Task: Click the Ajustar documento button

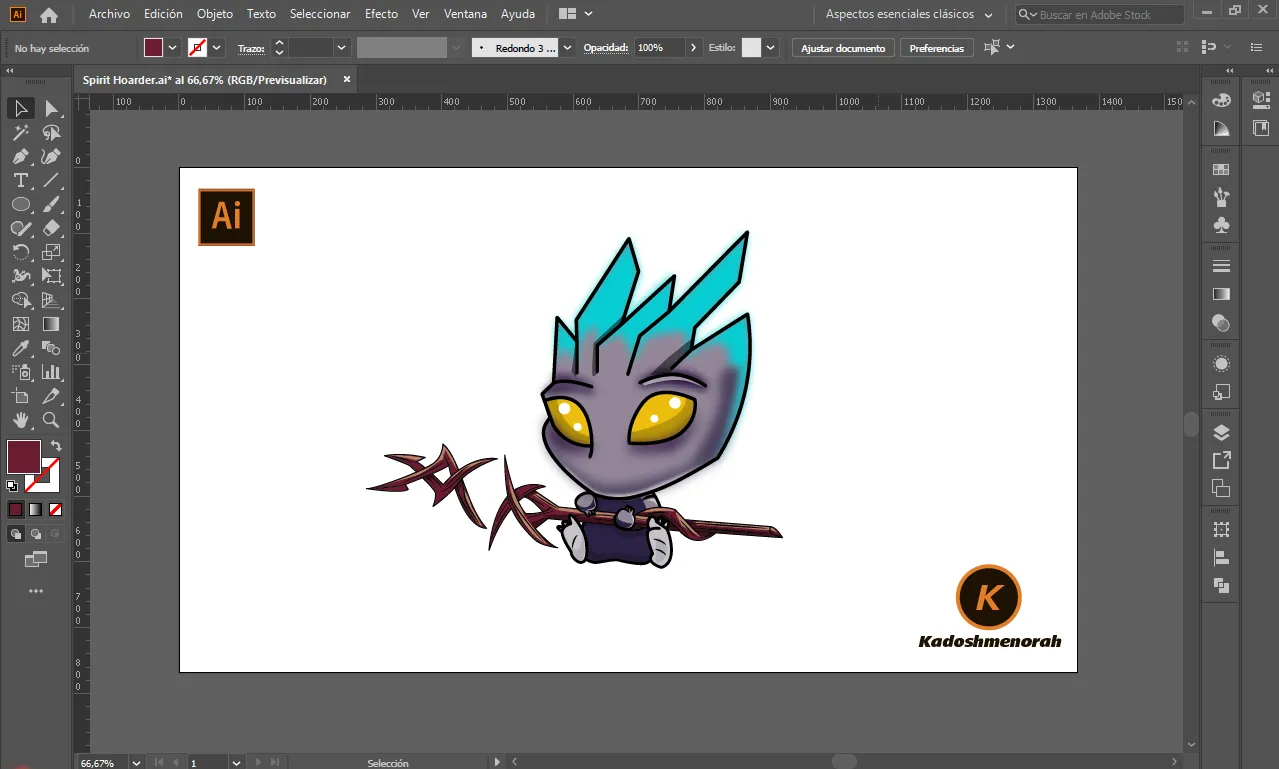Action: [x=843, y=48]
